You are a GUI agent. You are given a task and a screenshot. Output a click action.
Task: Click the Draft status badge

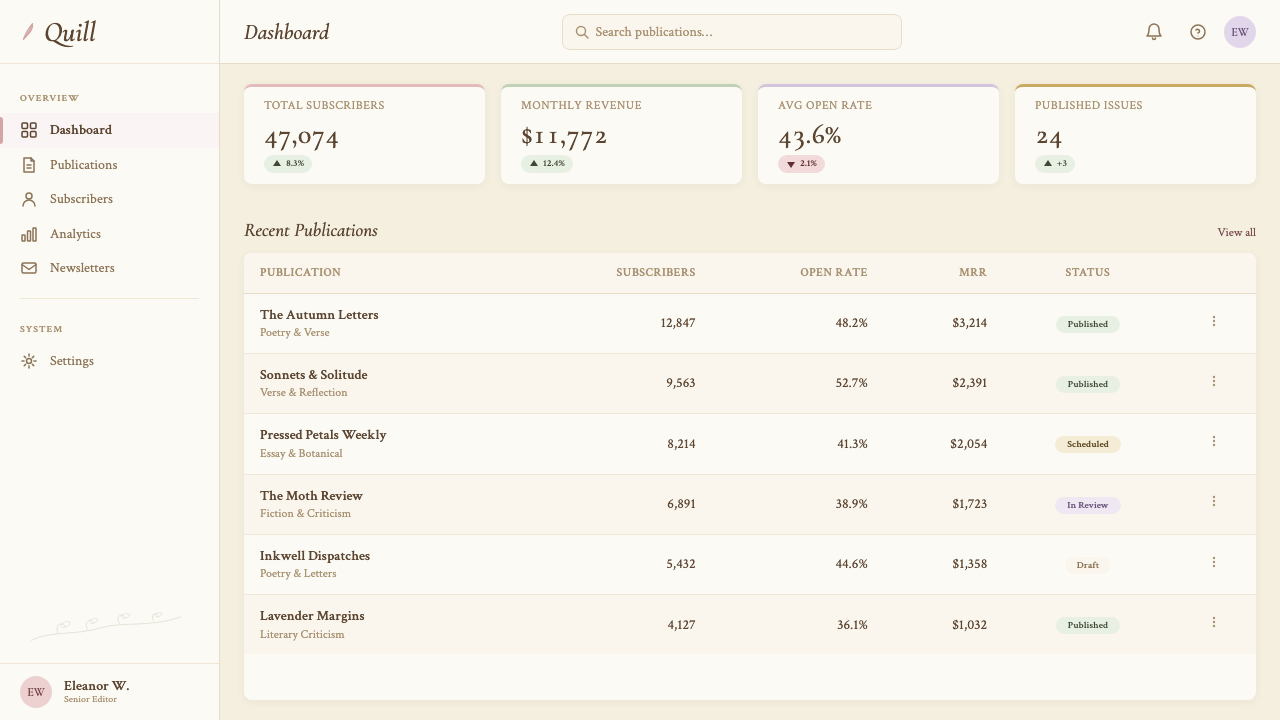pos(1087,565)
